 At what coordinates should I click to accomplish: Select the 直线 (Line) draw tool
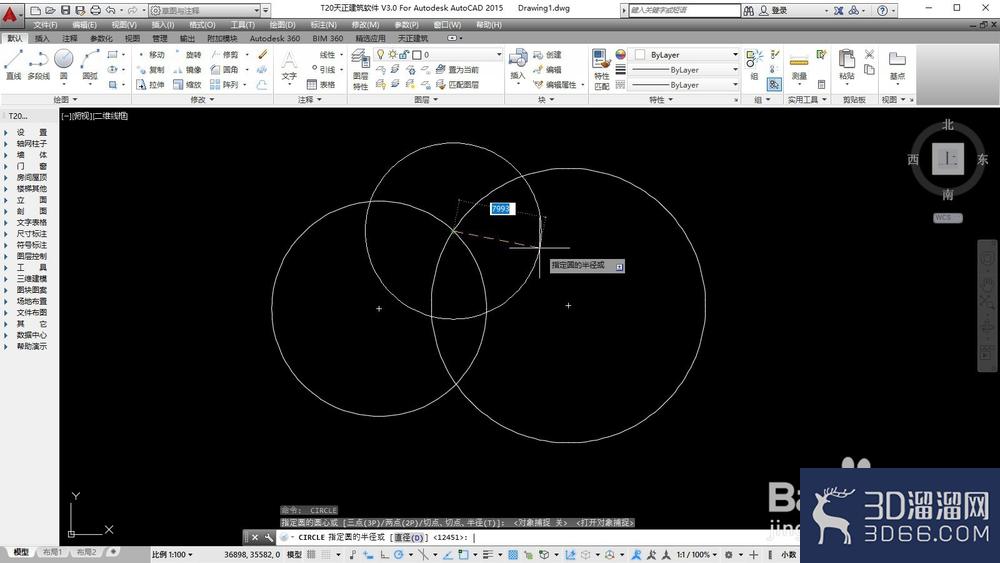tap(13, 64)
